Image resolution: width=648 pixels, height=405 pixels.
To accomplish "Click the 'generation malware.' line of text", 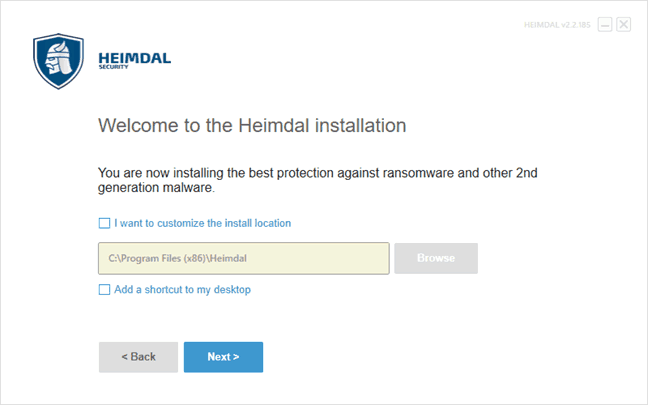I will 156,188.
